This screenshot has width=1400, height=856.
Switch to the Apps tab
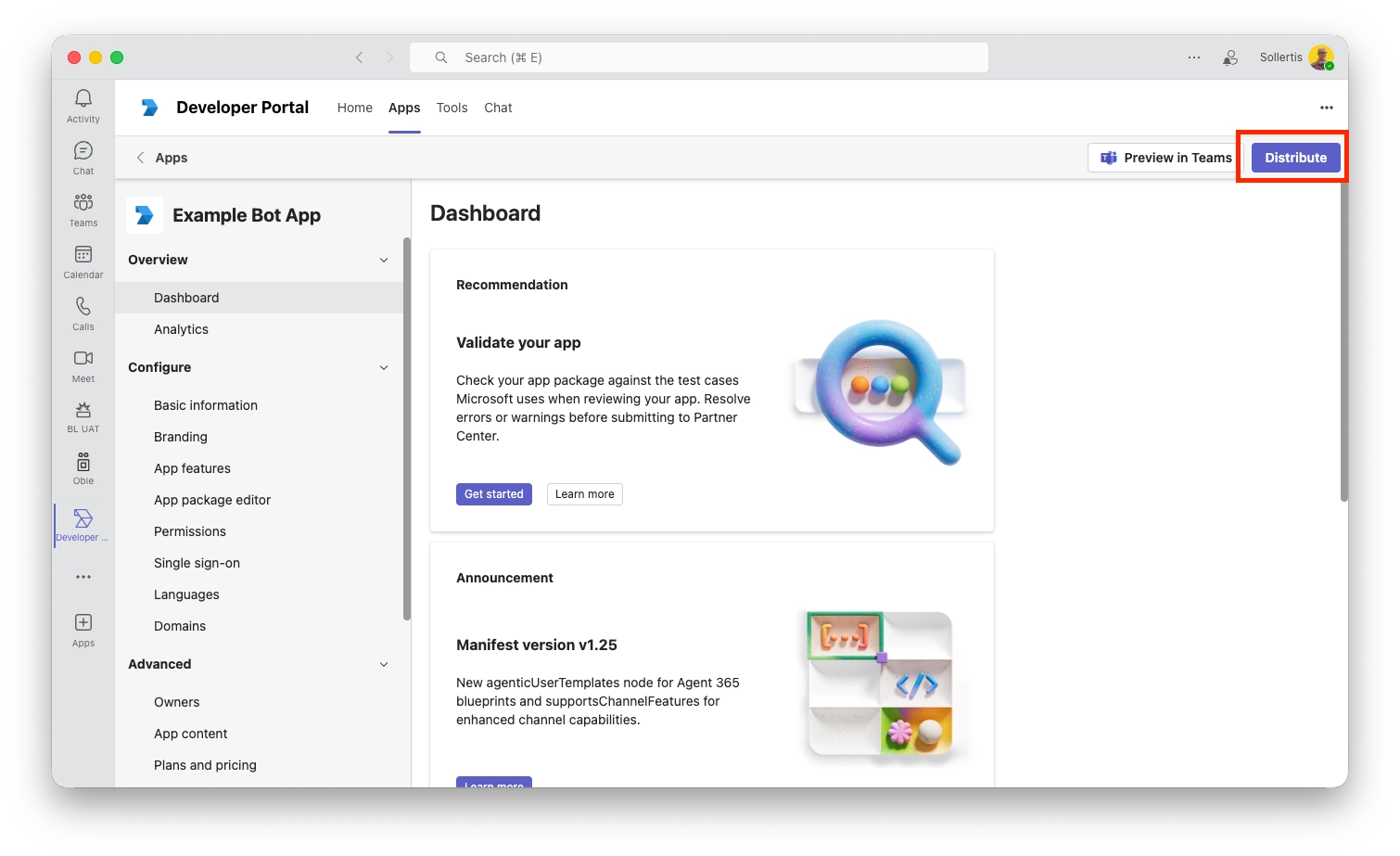click(x=404, y=108)
